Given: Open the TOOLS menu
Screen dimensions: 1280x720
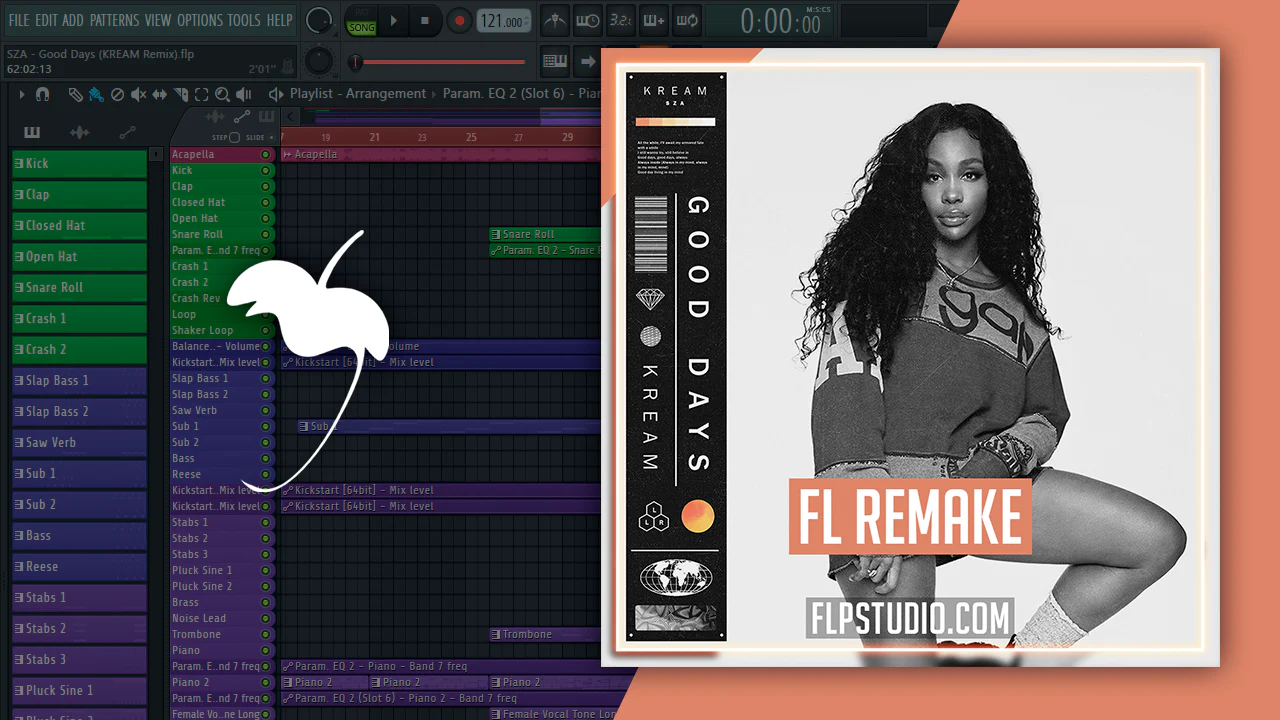Looking at the screenshot, I should coord(244,20).
